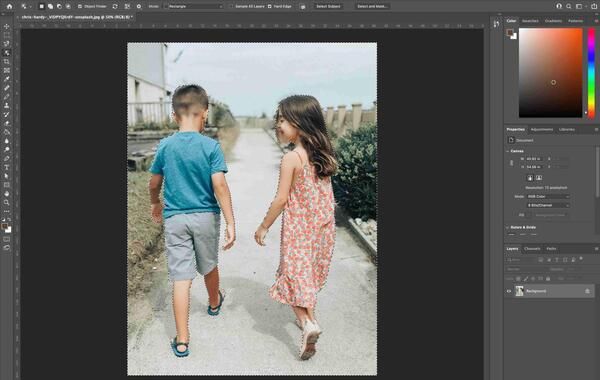Open the Share icon at top right
The height and width of the screenshot is (380, 600).
[594, 7]
